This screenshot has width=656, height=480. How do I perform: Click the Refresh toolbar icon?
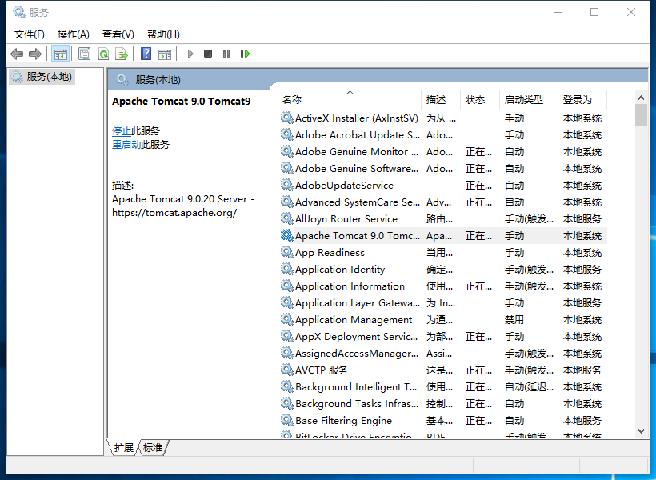pyautogui.click(x=103, y=54)
